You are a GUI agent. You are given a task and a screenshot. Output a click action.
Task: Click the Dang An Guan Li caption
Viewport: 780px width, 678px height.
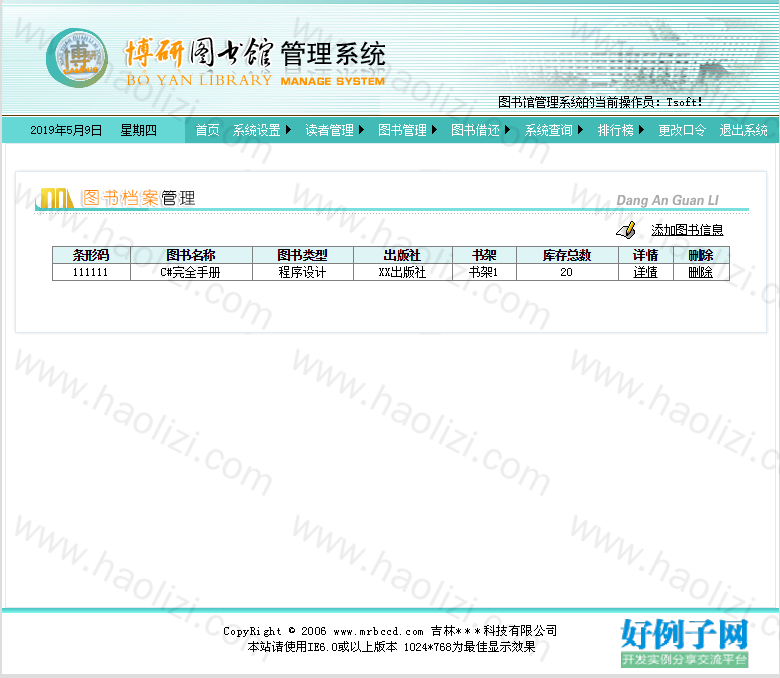point(668,200)
